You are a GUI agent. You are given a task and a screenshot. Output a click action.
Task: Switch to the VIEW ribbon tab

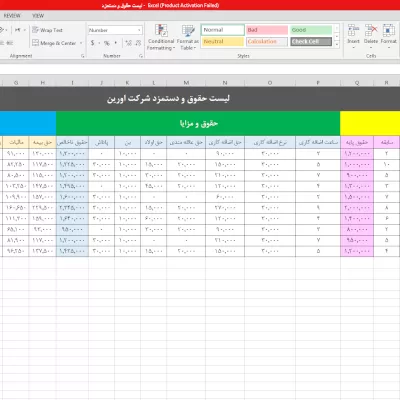(x=38, y=16)
